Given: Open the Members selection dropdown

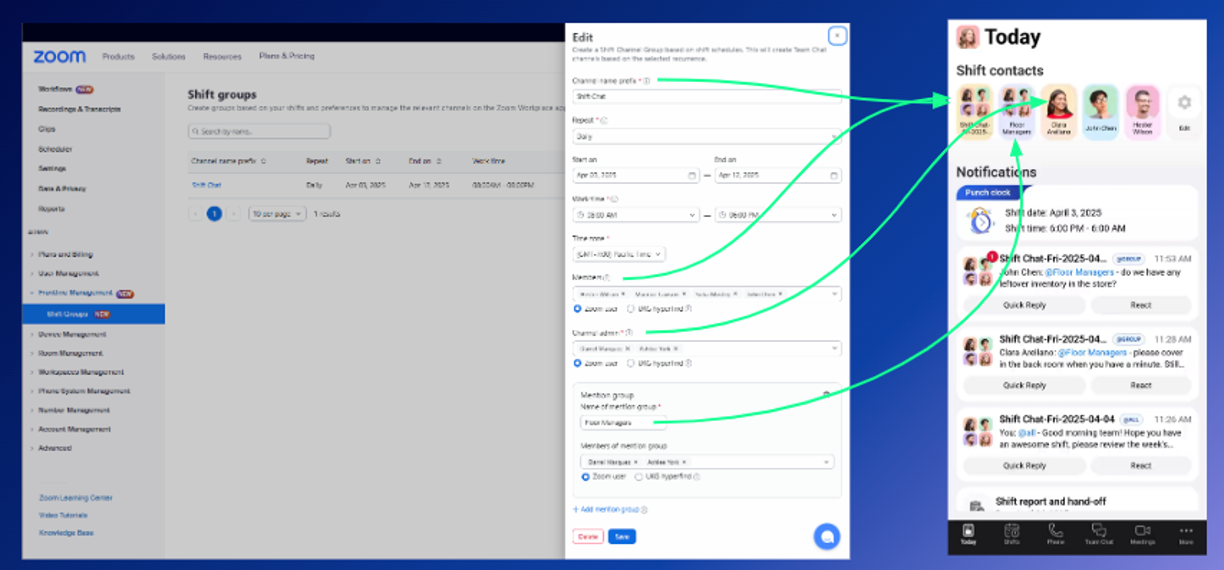Looking at the screenshot, I should [x=706, y=294].
